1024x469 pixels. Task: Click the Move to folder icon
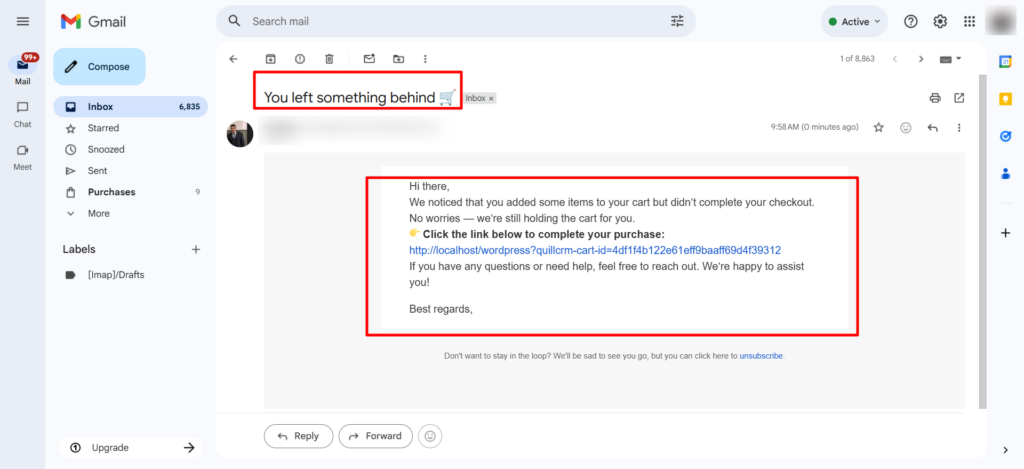[x=398, y=59]
